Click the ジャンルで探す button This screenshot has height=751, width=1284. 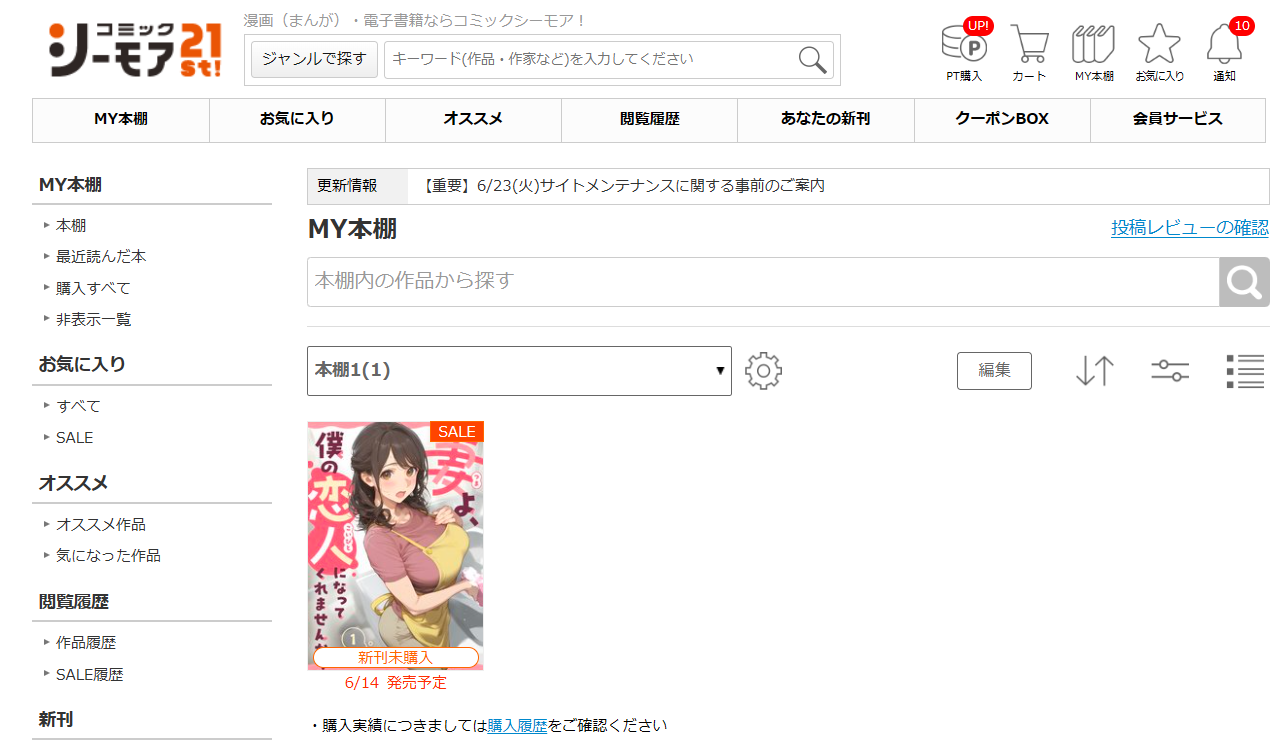[314, 59]
